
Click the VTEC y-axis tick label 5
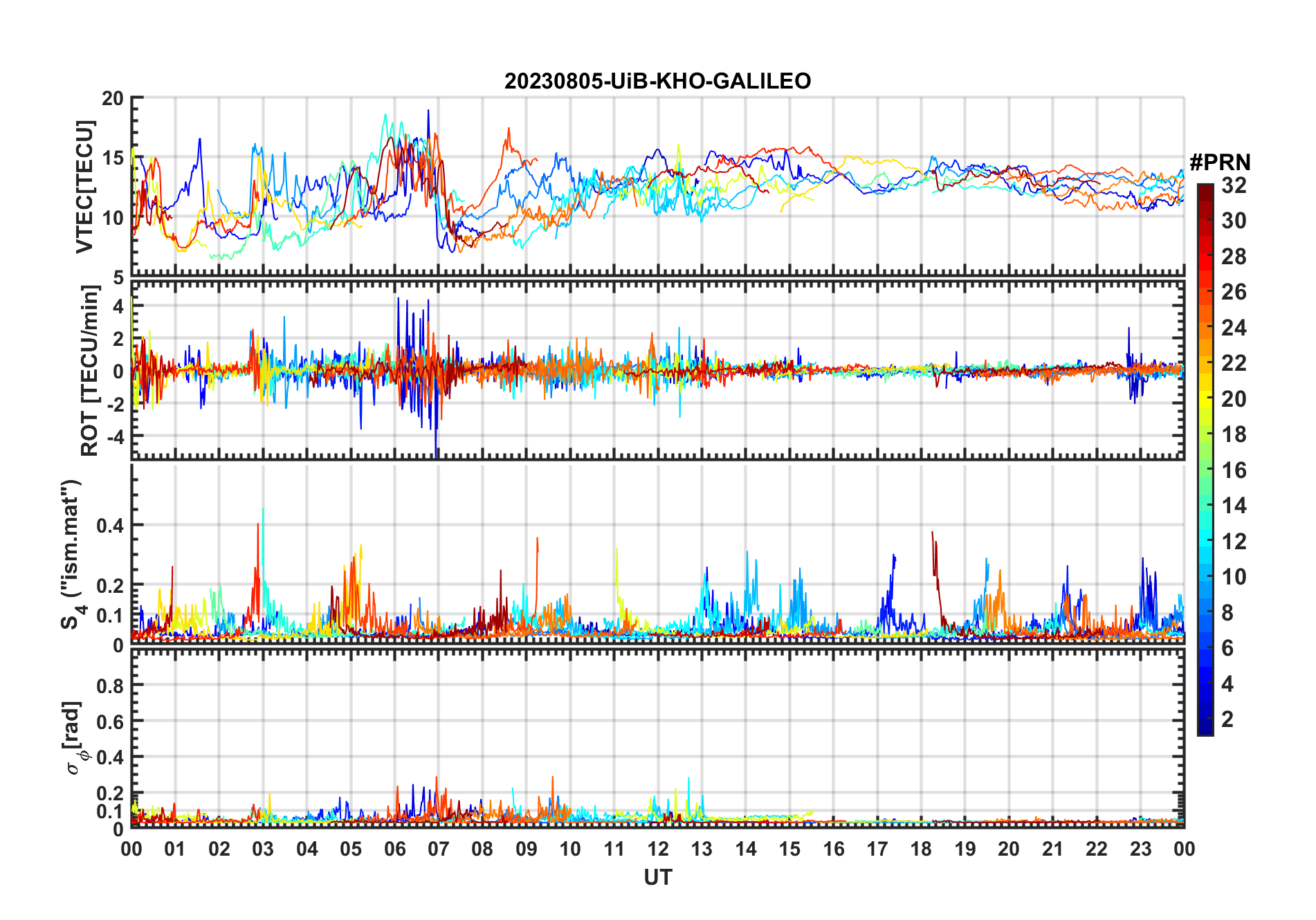pos(118,277)
